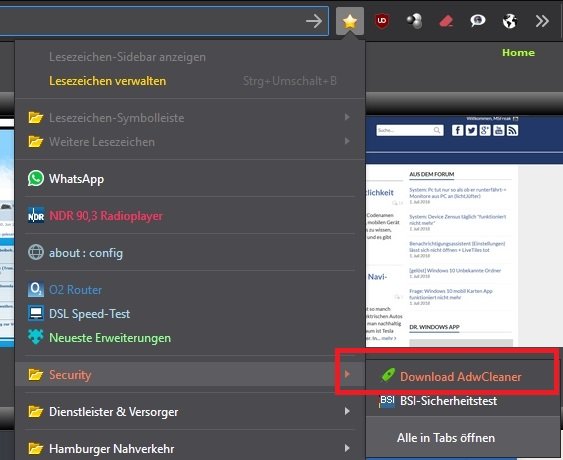Click the green Home link

[518, 53]
